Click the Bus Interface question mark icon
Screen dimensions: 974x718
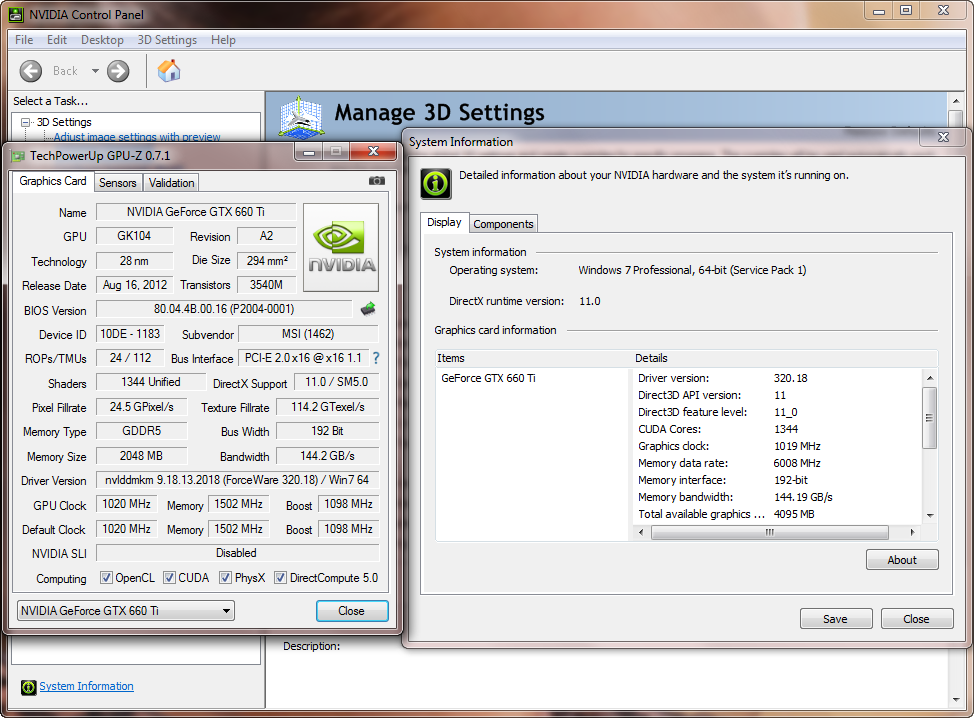(376, 358)
